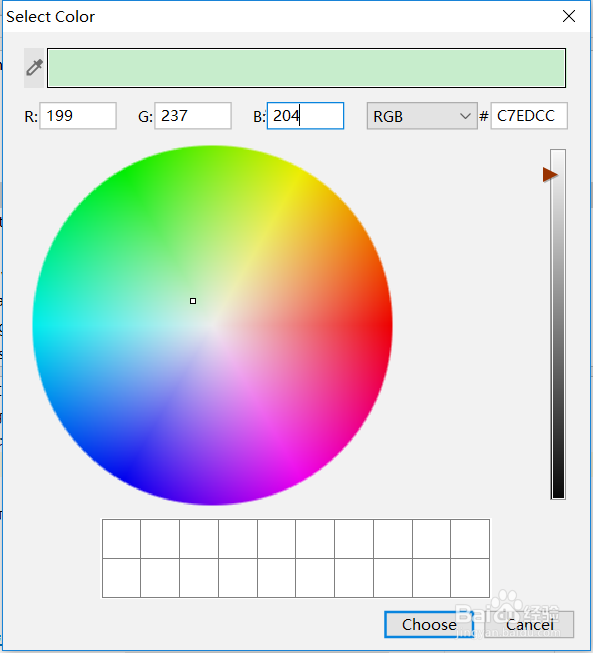Confirm color with the Choose button

[429, 624]
